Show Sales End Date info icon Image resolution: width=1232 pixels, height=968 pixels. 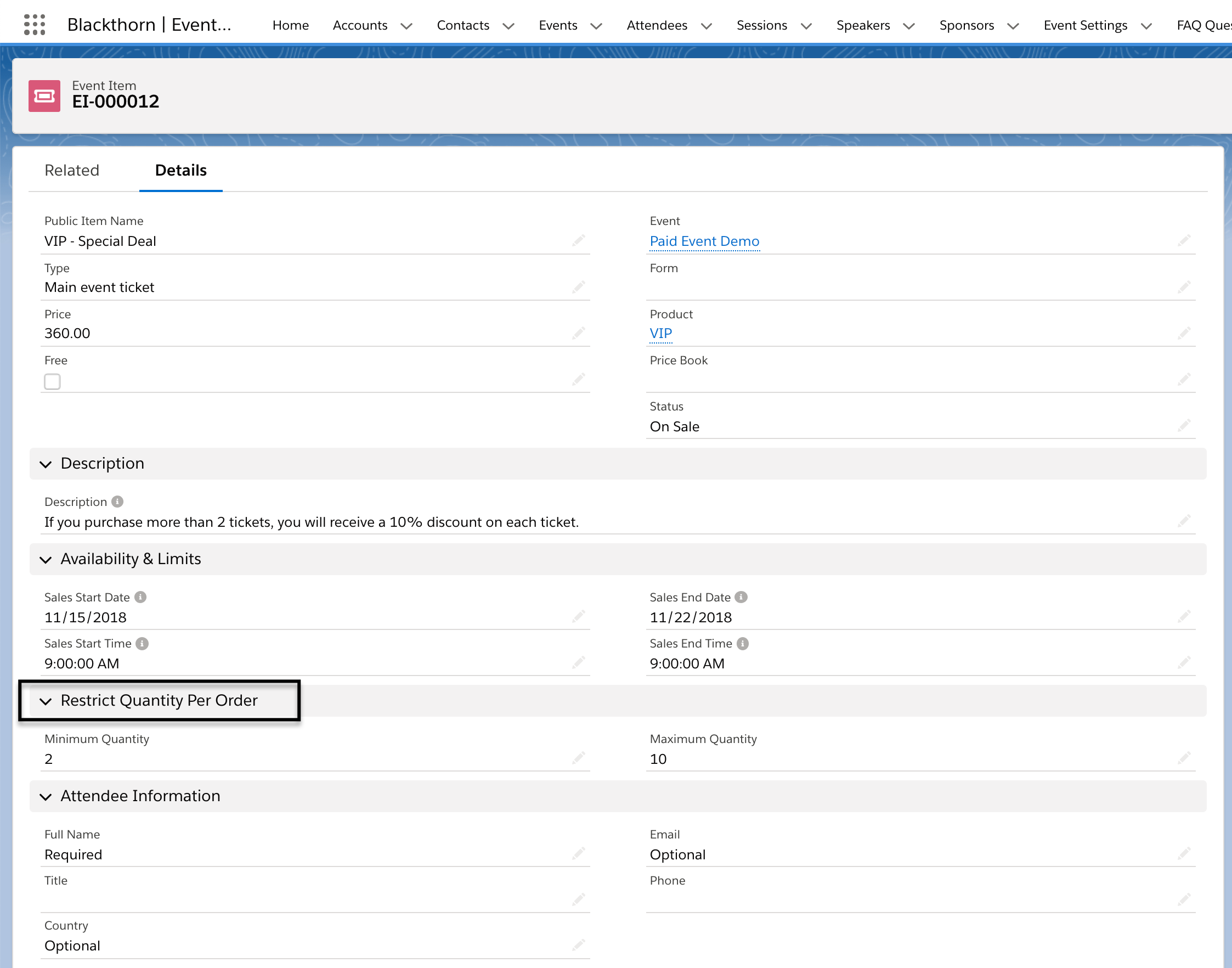741,597
